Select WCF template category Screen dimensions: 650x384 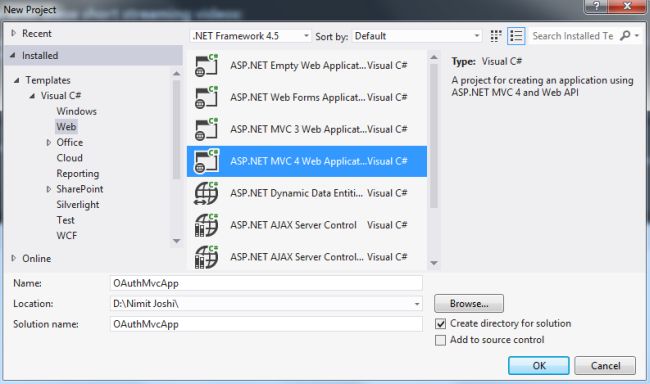67,236
